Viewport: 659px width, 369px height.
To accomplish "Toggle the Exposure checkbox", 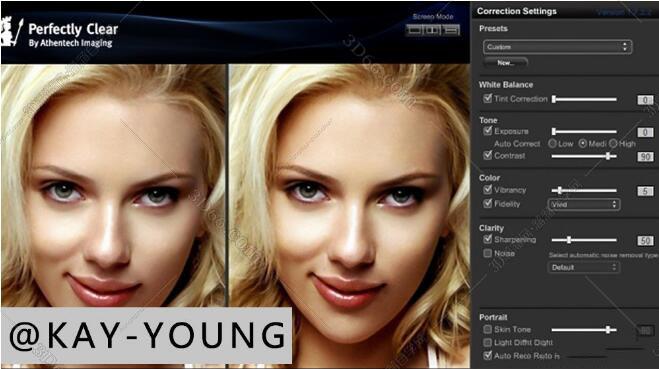I will point(488,131).
